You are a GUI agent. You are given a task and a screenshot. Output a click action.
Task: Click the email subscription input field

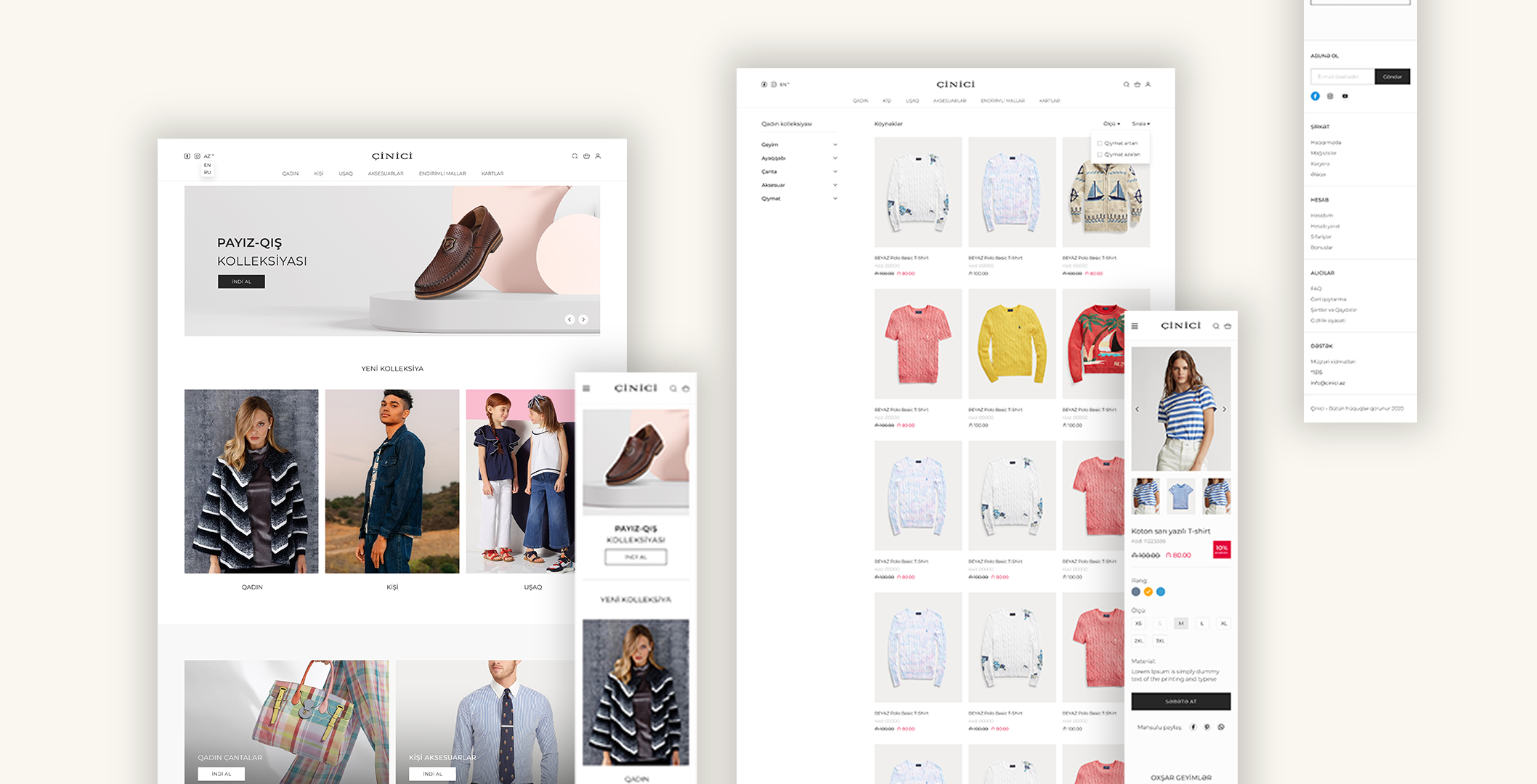point(1342,77)
